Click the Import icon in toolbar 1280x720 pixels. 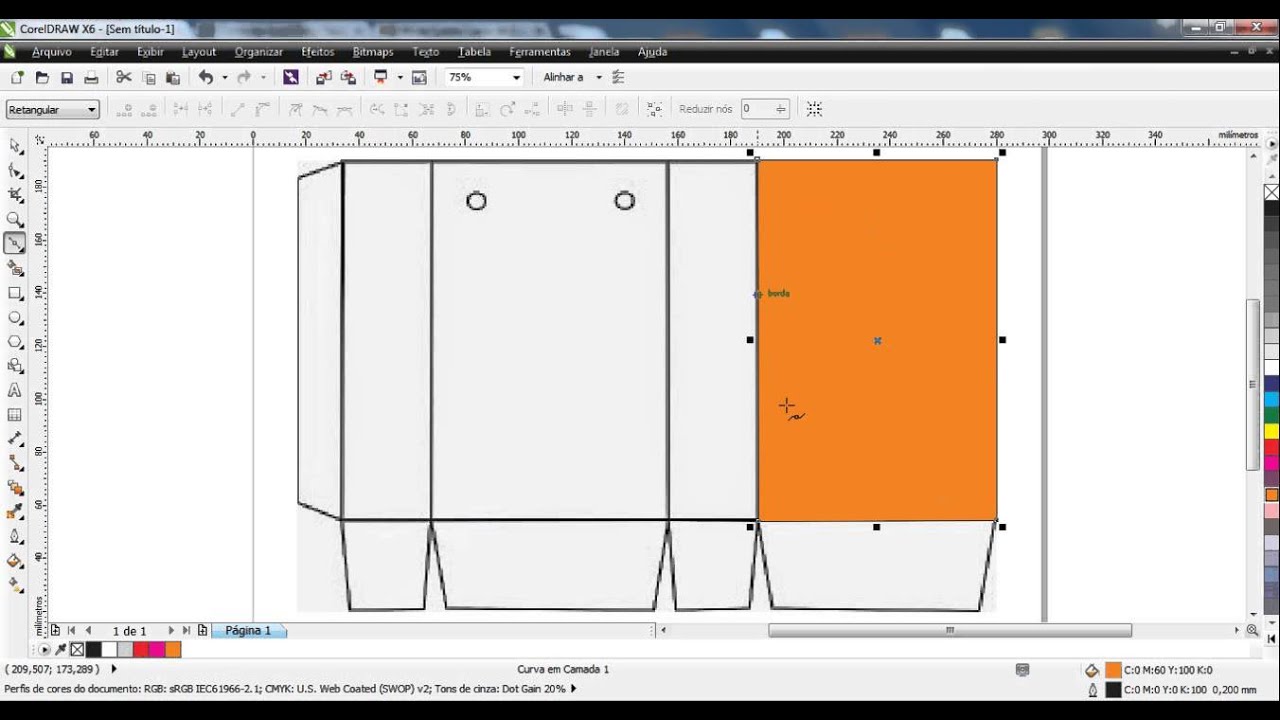coord(324,77)
